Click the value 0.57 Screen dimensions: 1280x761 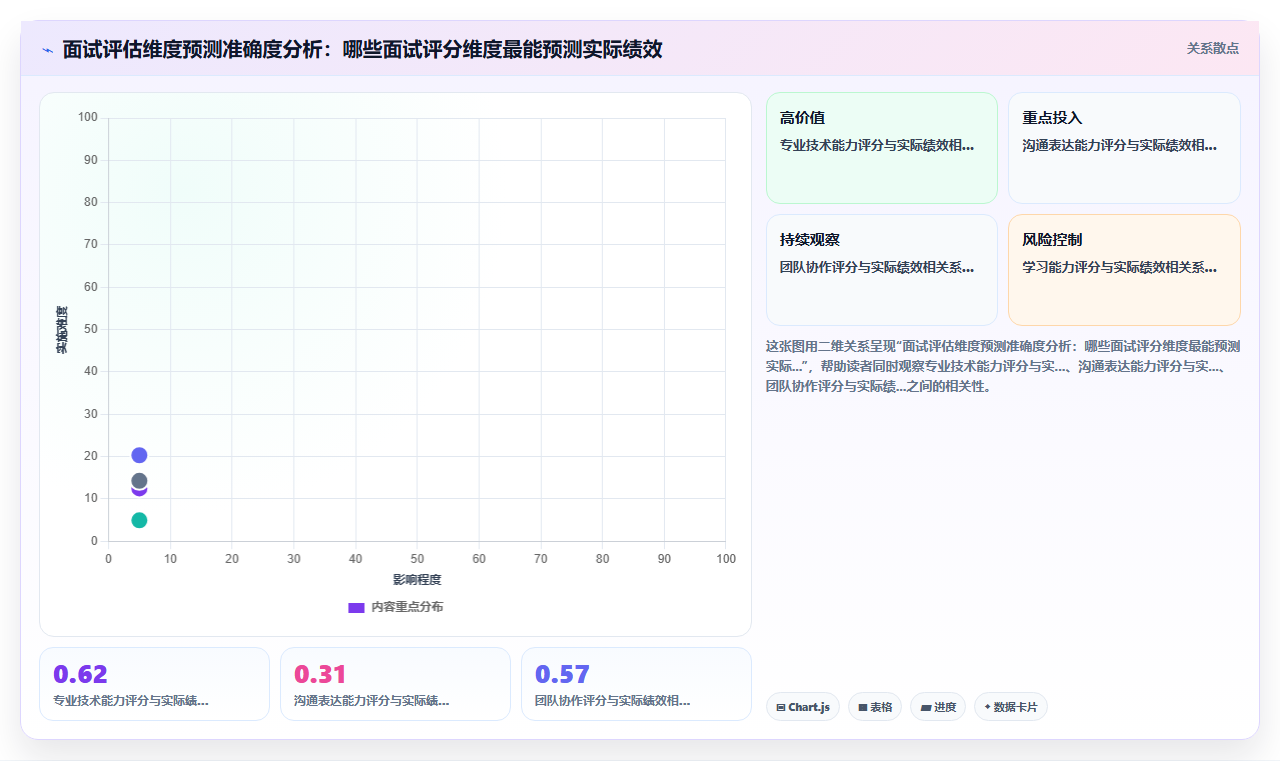coord(562,674)
